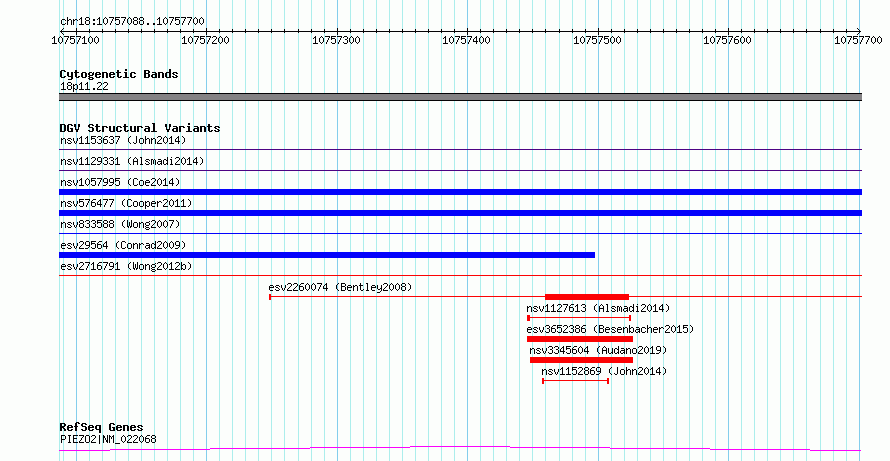The image size is (890, 461).
Task: Click the gray 18p11.22 cytoband bar
Action: [460, 97]
